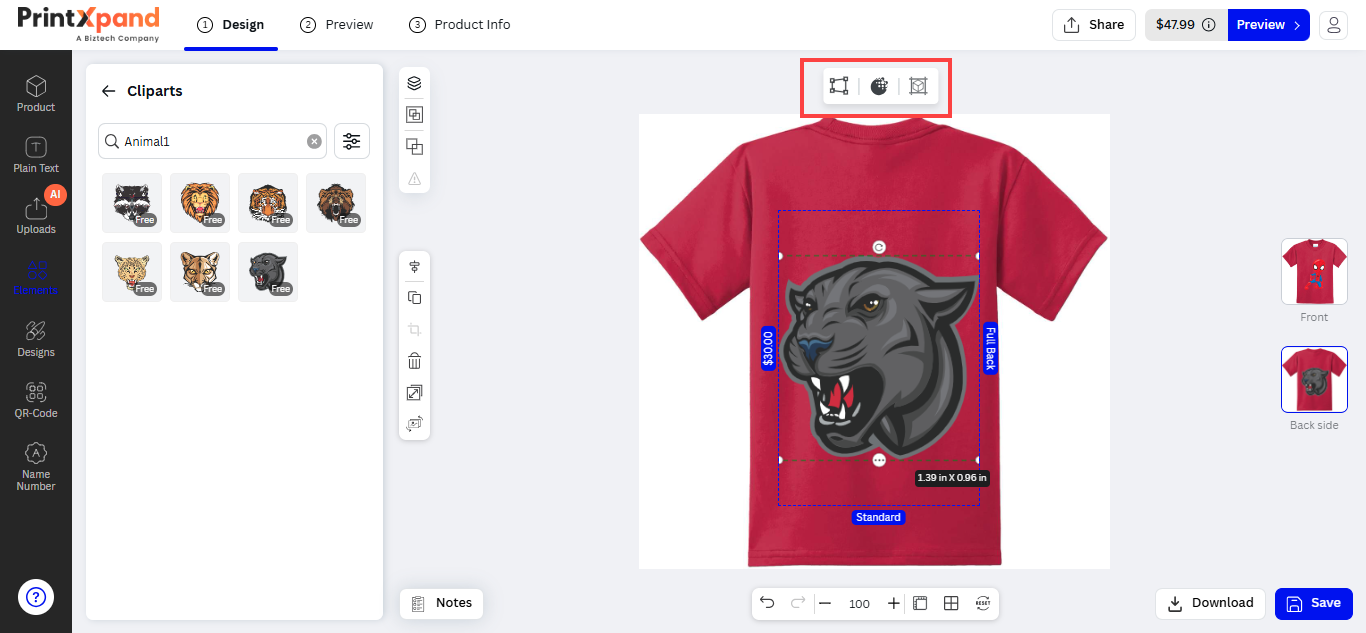Click the Reset canvas icon

point(983,603)
